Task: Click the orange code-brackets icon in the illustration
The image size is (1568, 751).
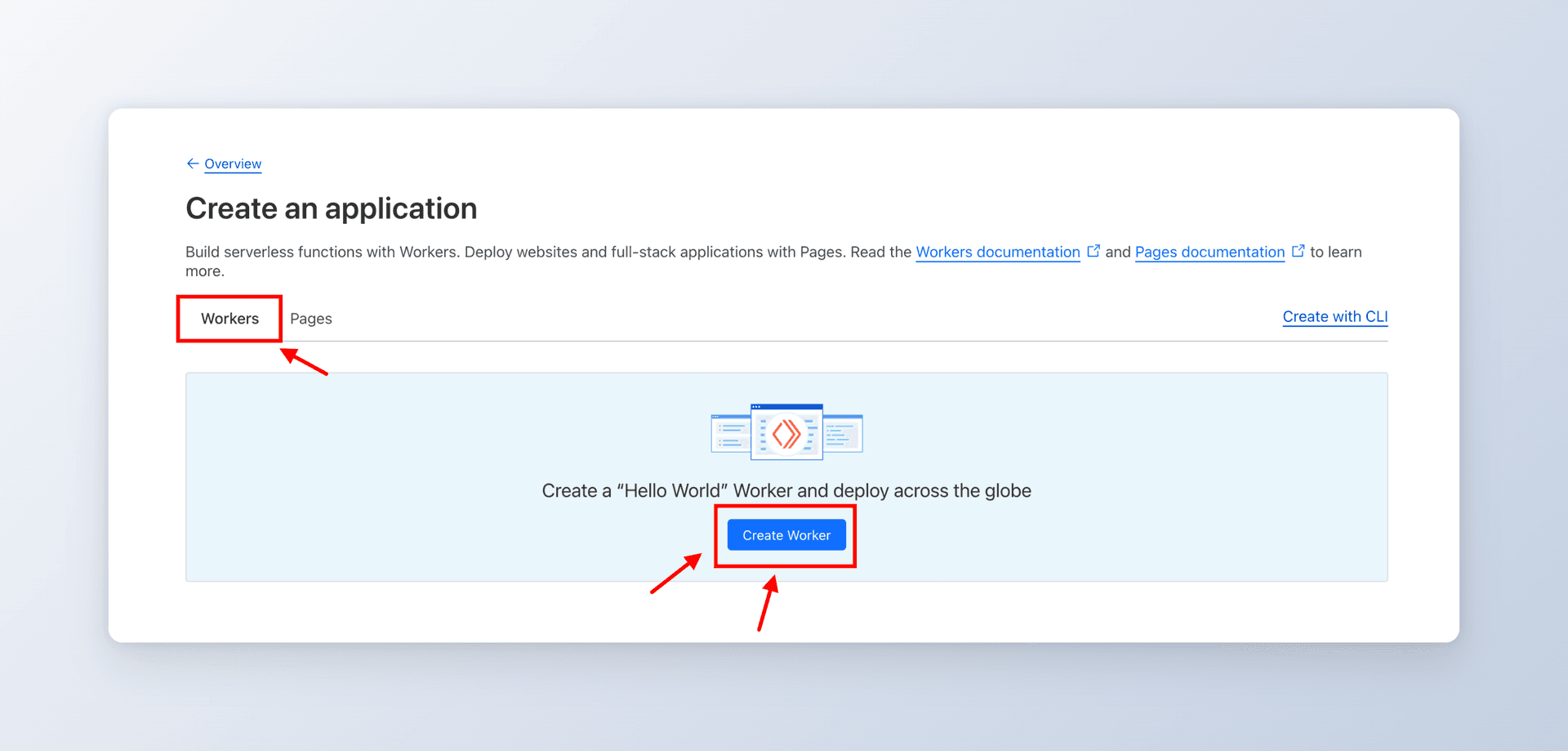Action: click(786, 434)
